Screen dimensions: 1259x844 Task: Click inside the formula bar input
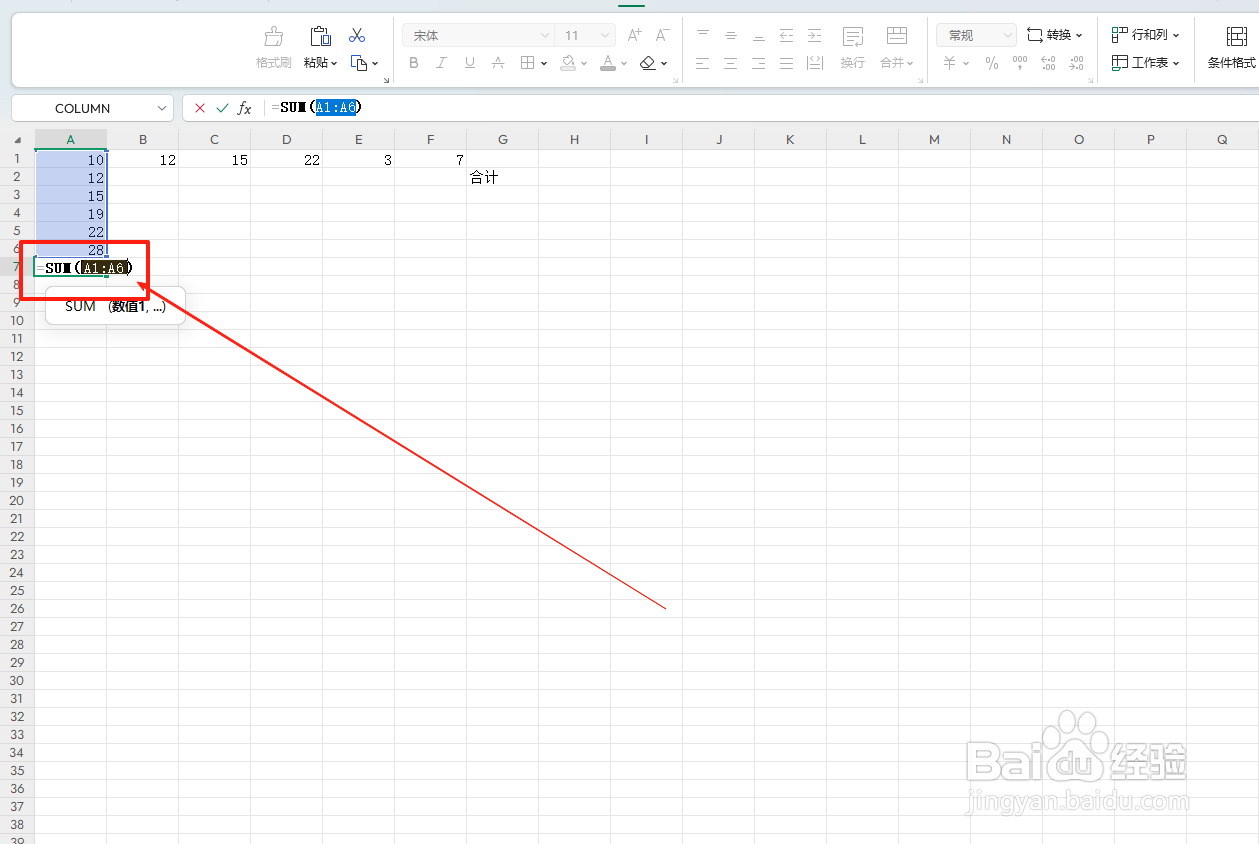pyautogui.click(x=760, y=108)
